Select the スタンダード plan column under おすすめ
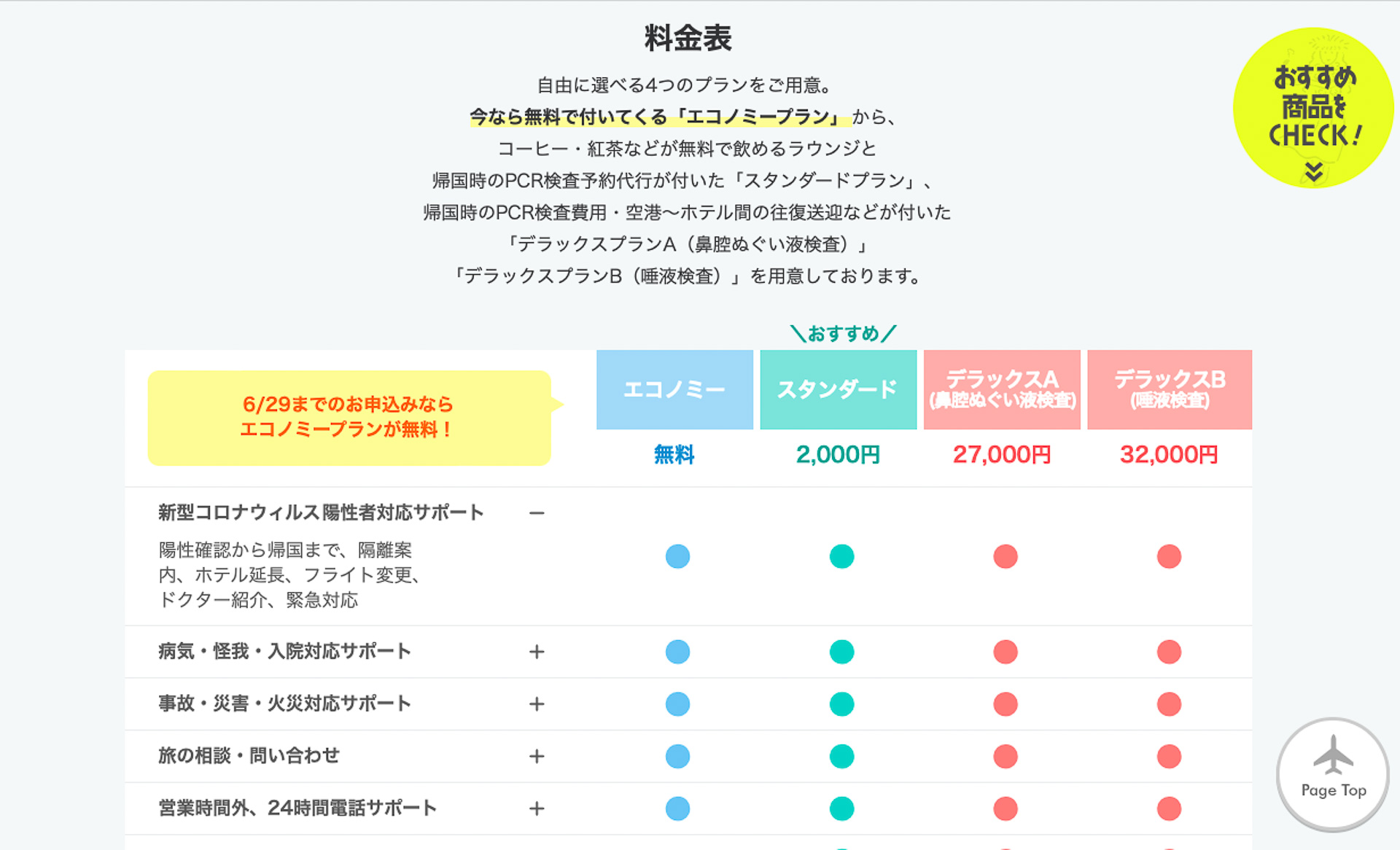Screen dimensions: 1400x850 [839, 389]
